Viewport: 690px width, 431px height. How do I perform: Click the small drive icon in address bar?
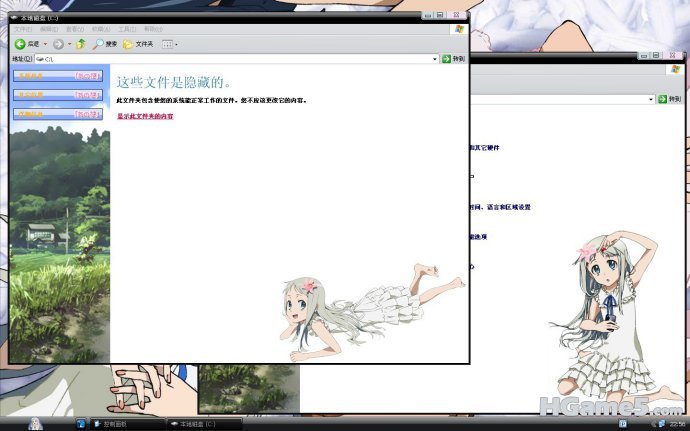40,59
